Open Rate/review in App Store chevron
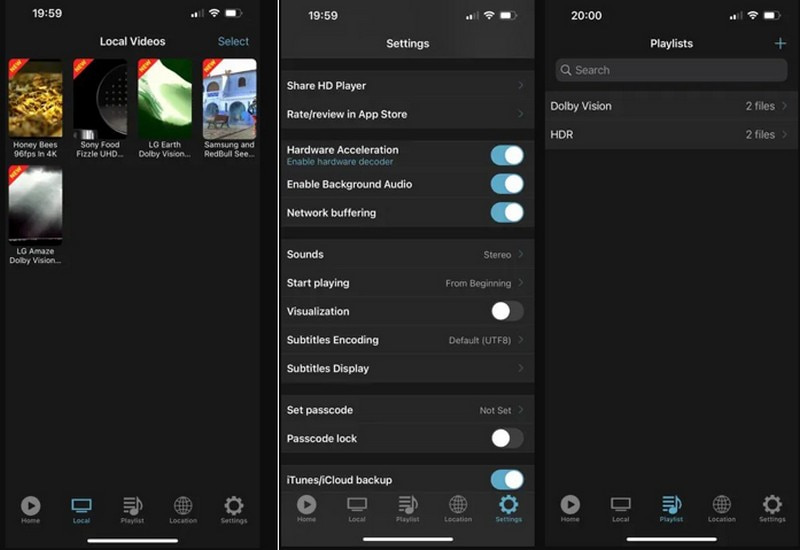Screen dimensions: 800x550 [520, 114]
